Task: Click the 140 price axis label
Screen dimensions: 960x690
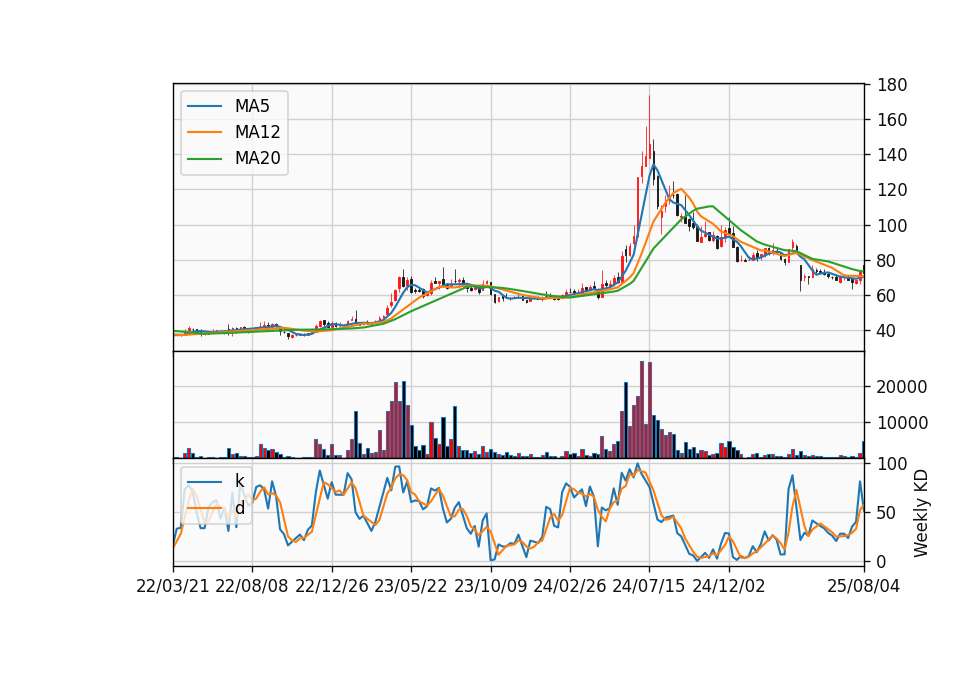Action: click(x=892, y=155)
